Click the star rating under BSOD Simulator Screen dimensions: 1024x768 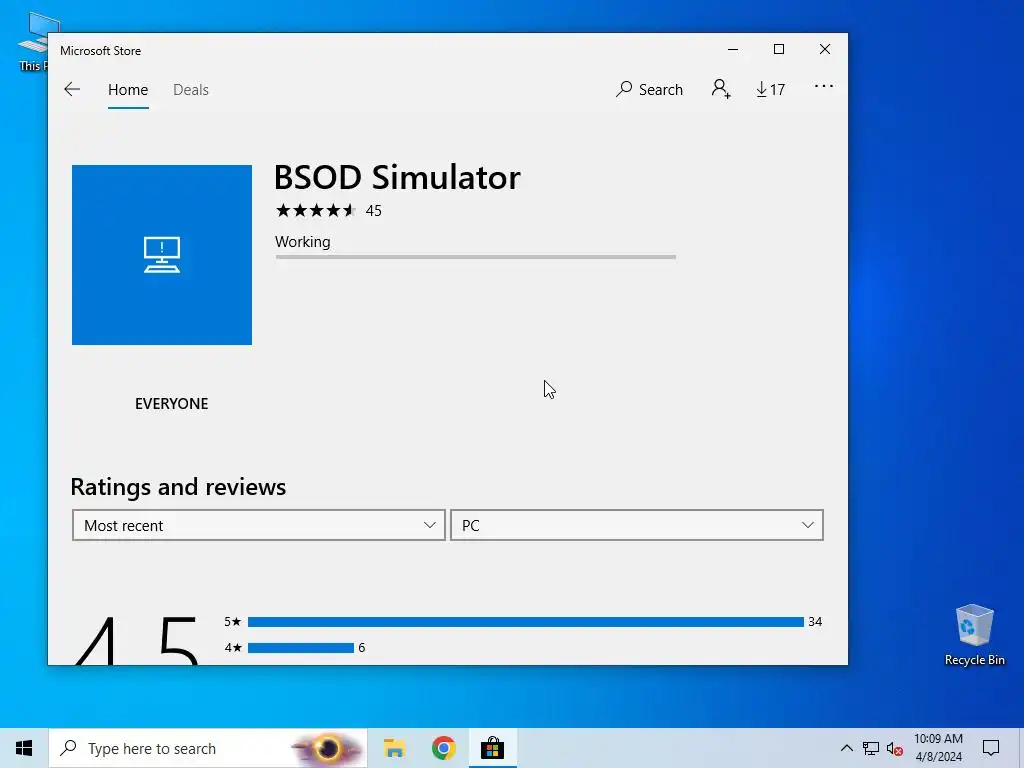coord(315,210)
